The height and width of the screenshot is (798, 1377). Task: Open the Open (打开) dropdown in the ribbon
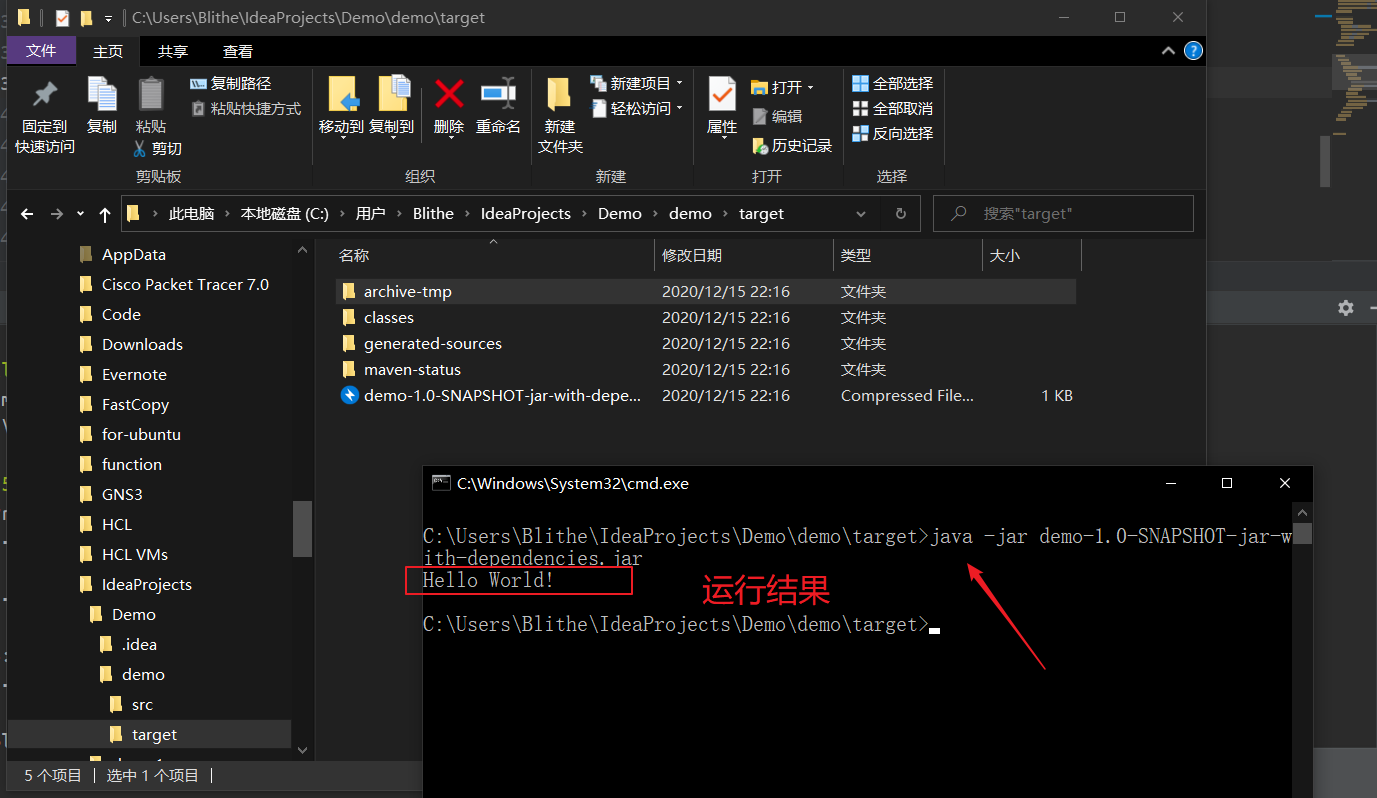(x=783, y=88)
